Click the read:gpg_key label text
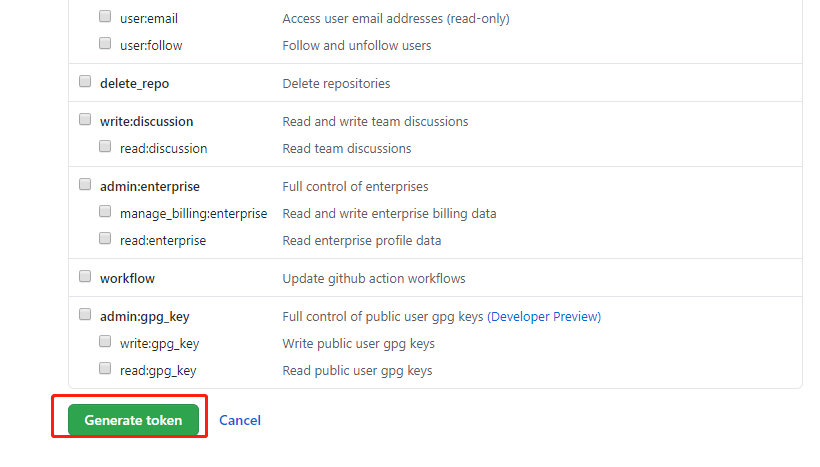Screen dimensions: 820x467 (158, 371)
